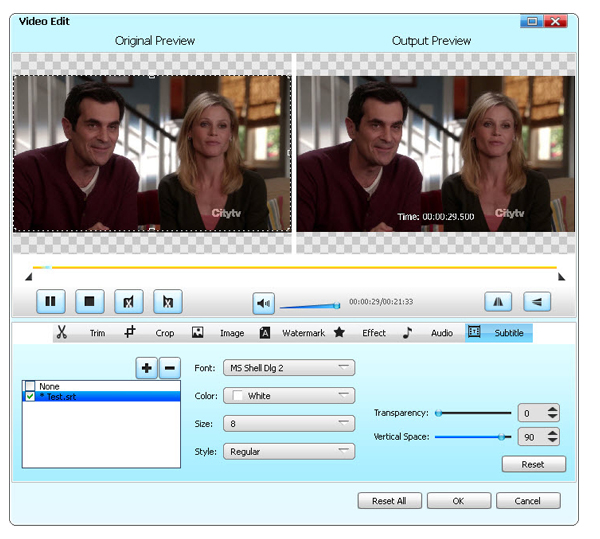Screen dimensions: 600x539
Task: Open the Font dropdown MS Shell Dlg 2
Action: [289, 368]
